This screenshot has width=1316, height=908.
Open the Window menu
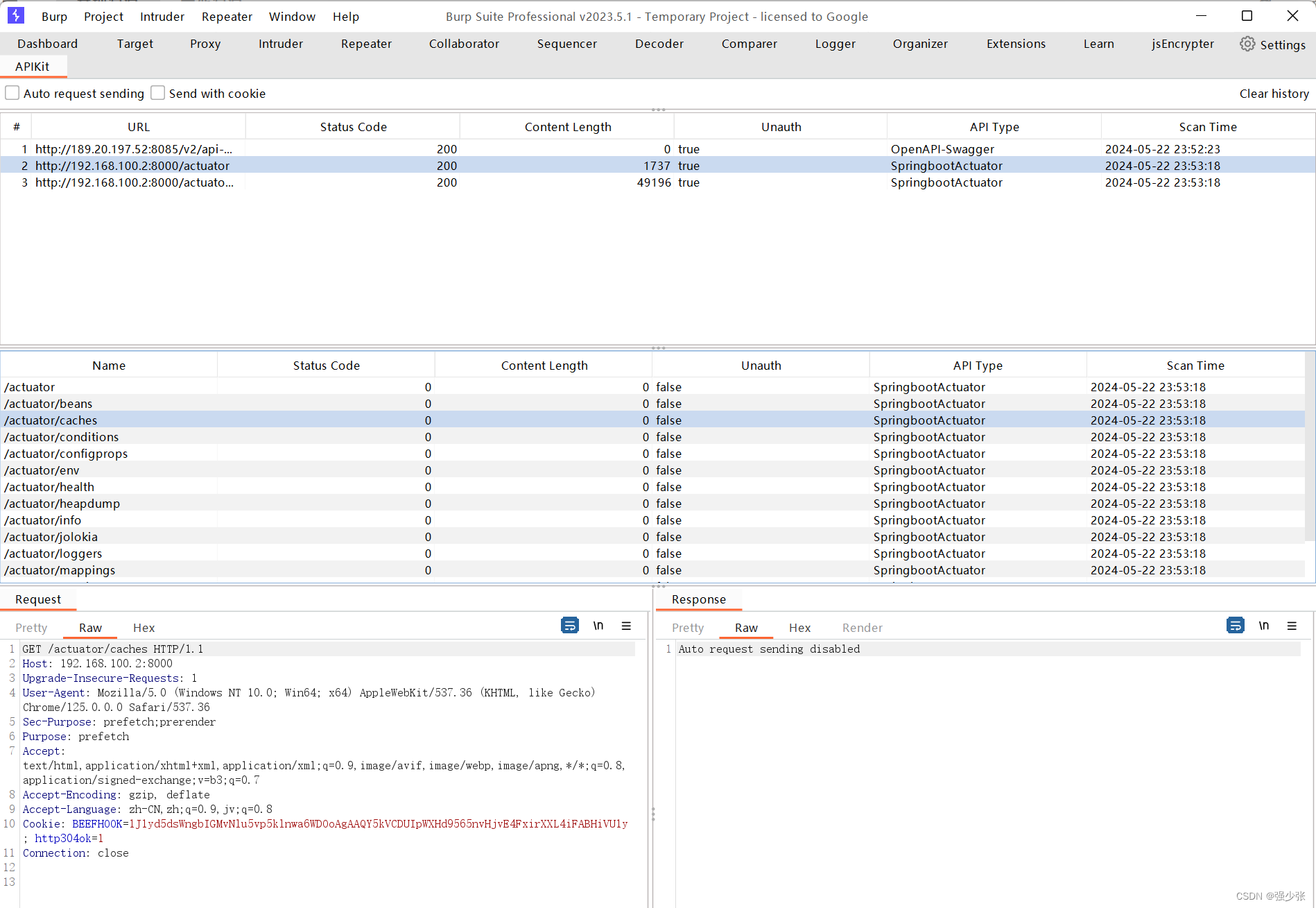292,17
